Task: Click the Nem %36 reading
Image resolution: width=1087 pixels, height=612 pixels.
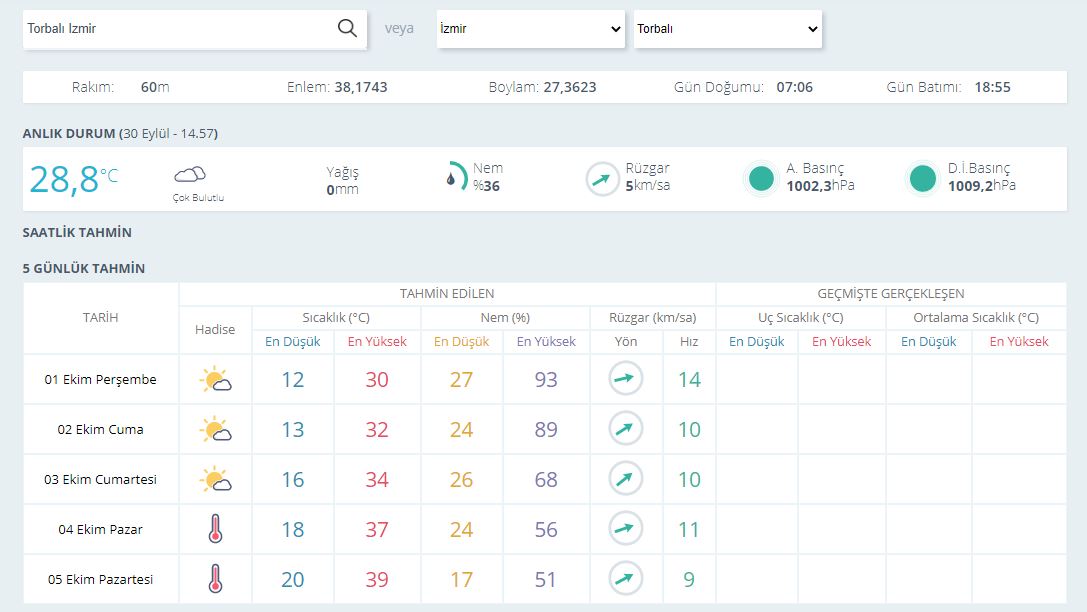Action: pyautogui.click(x=488, y=177)
